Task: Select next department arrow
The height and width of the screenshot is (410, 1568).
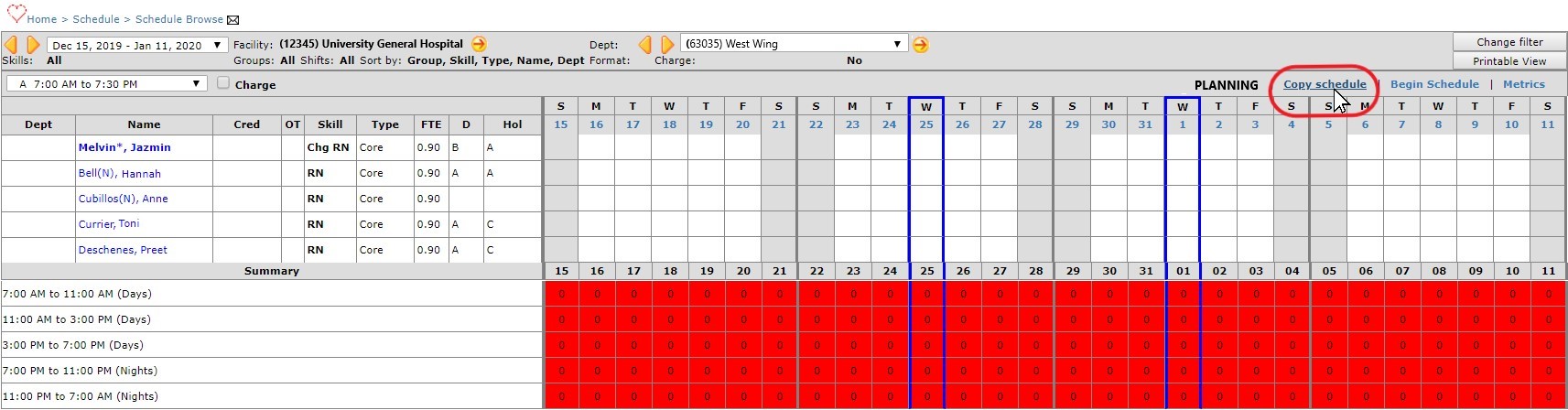Action: point(667,45)
